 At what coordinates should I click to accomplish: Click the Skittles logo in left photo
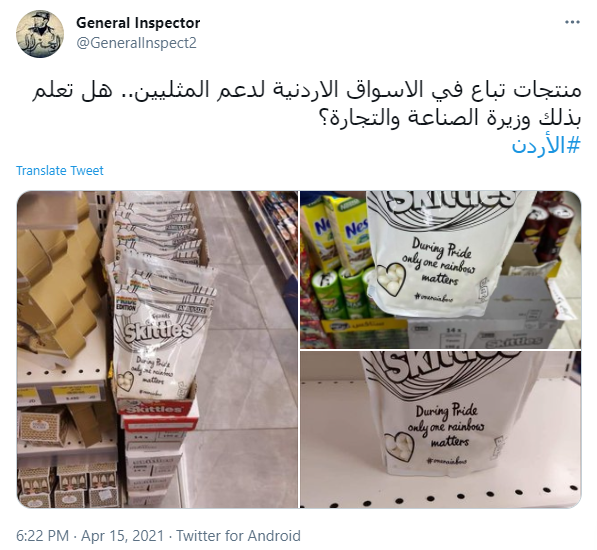point(158,331)
